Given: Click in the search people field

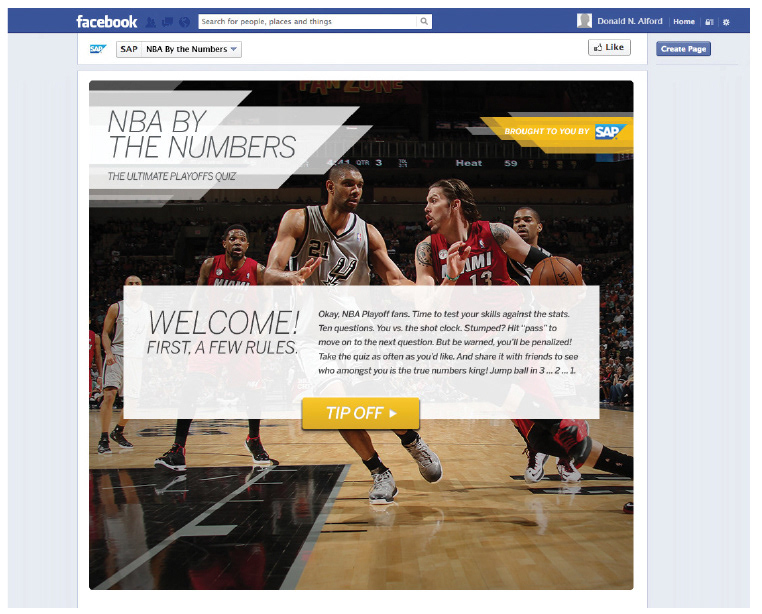Looking at the screenshot, I should coord(307,21).
